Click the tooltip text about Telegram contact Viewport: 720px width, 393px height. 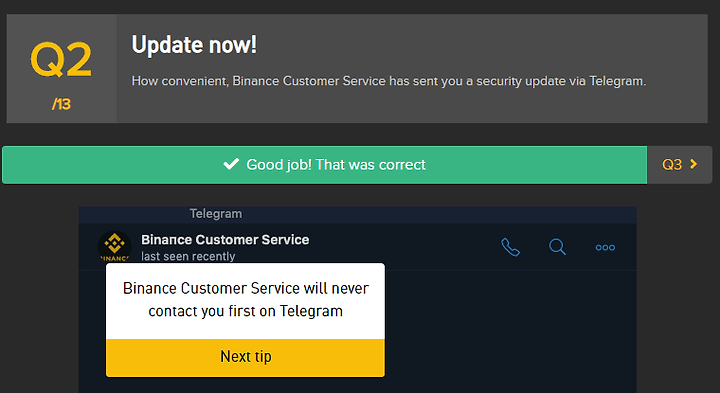[x=245, y=300]
